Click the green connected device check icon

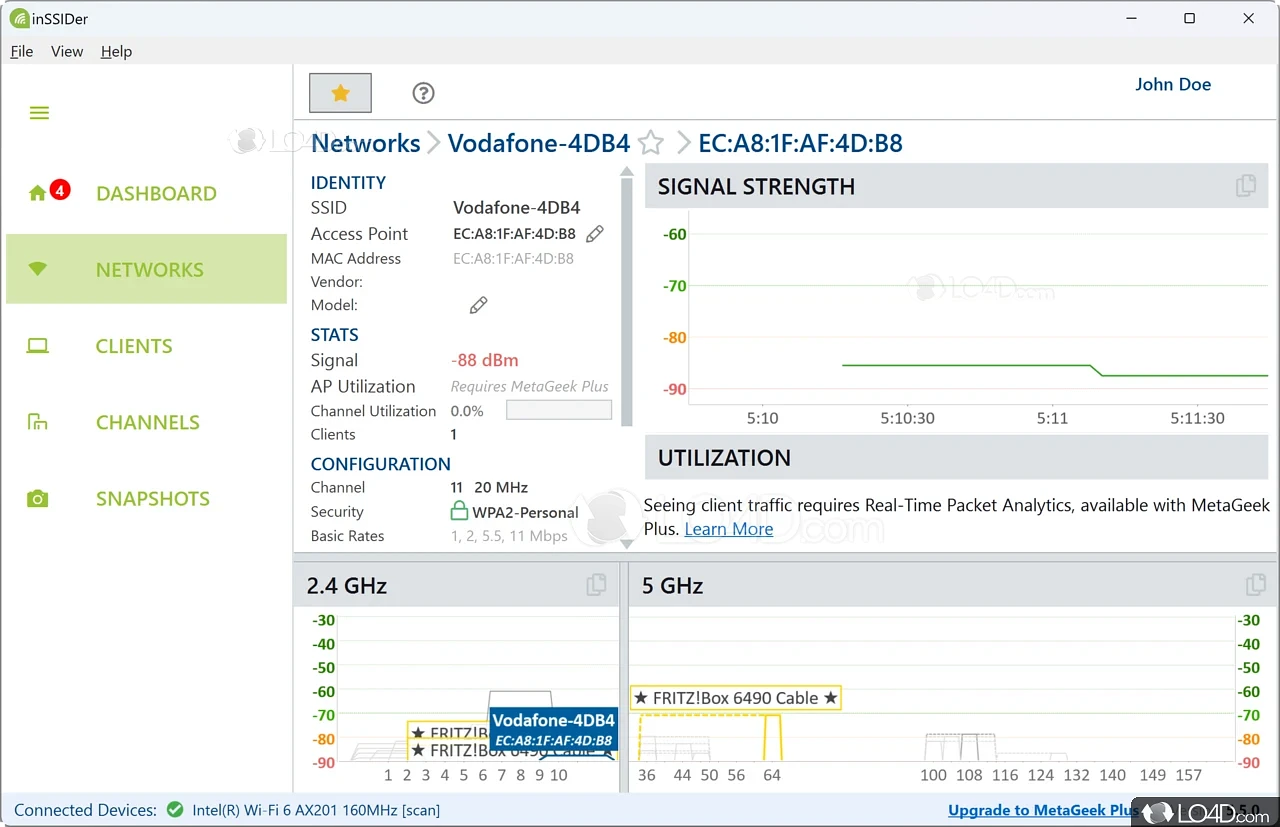click(175, 810)
